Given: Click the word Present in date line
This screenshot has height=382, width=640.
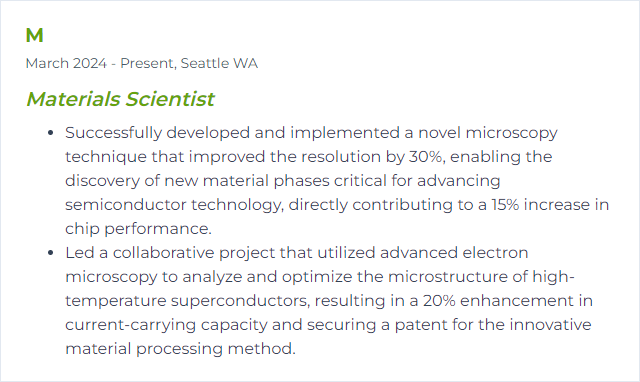Looking at the screenshot, I should (148, 64).
